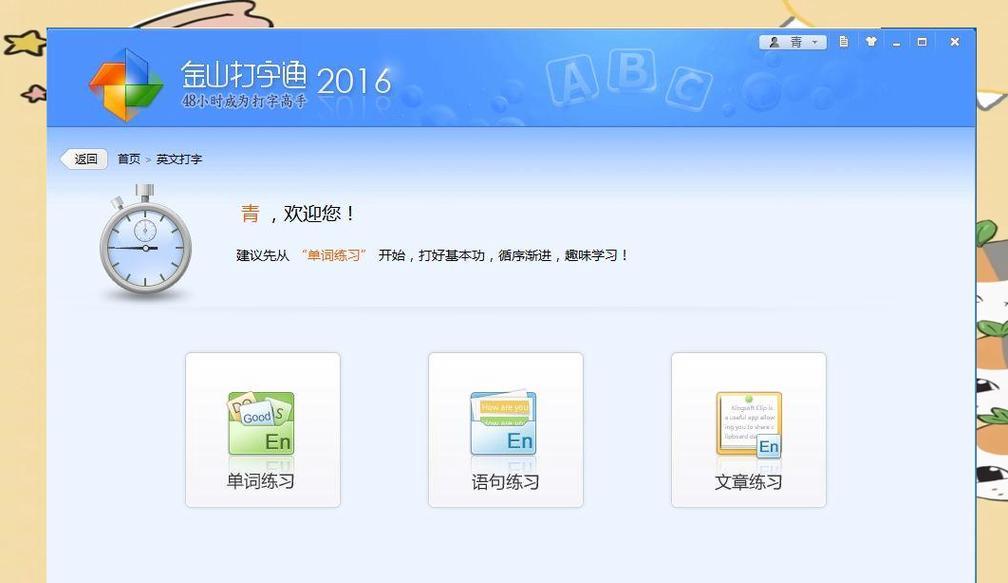Click the yellow notepad En article icon
The width and height of the screenshot is (1008, 583).
coord(749,424)
